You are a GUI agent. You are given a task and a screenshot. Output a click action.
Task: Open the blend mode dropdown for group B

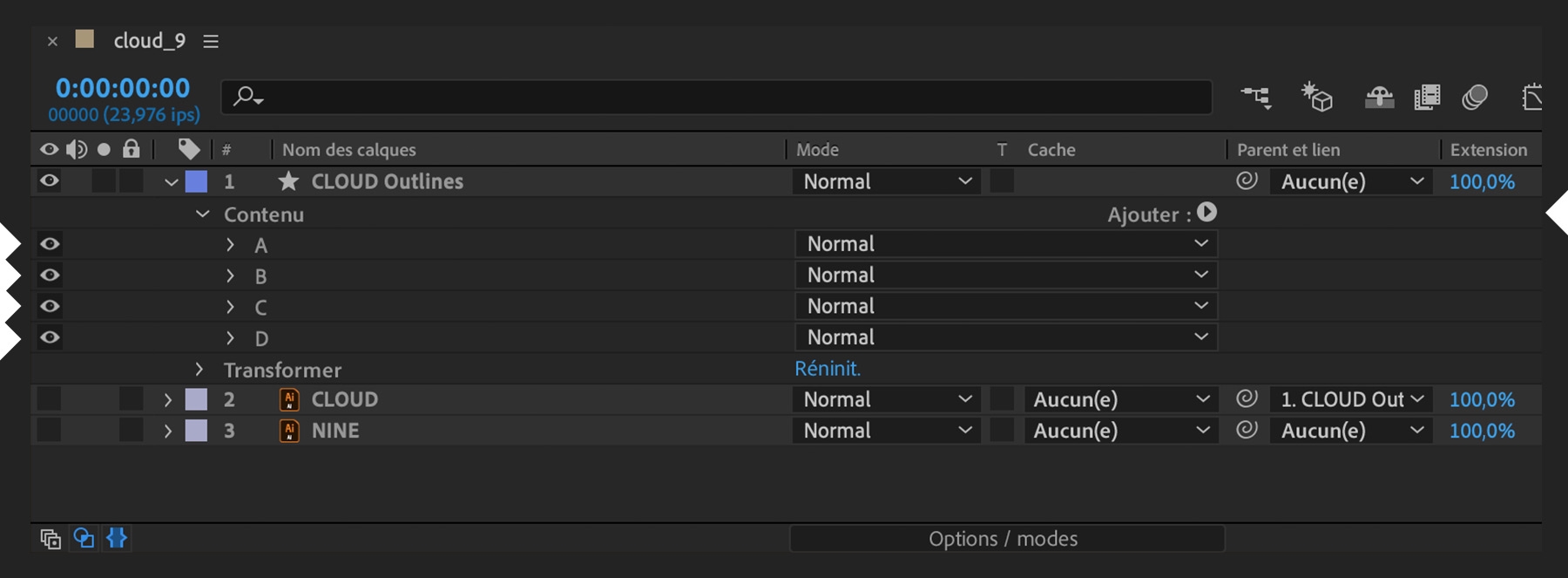(1005, 275)
